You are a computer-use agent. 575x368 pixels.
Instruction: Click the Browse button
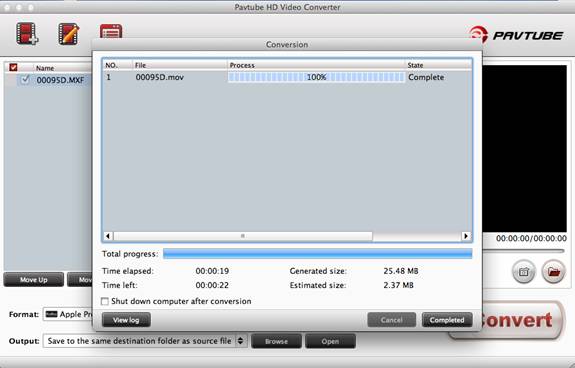click(276, 341)
